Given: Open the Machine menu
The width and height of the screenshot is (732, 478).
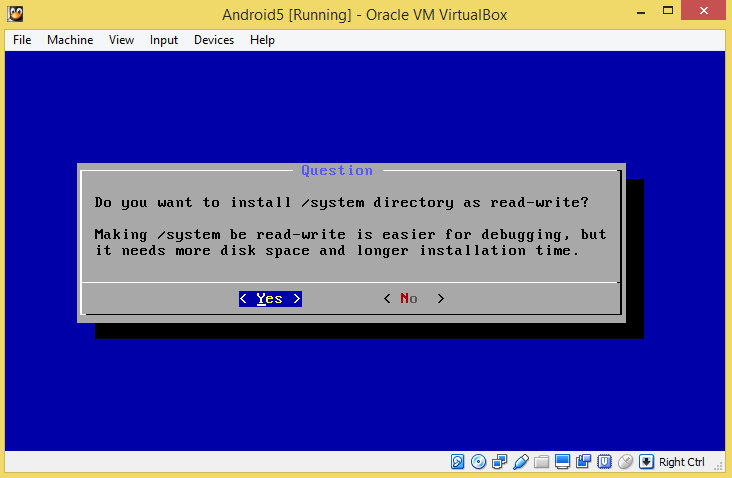Looking at the screenshot, I should pyautogui.click(x=70, y=40).
